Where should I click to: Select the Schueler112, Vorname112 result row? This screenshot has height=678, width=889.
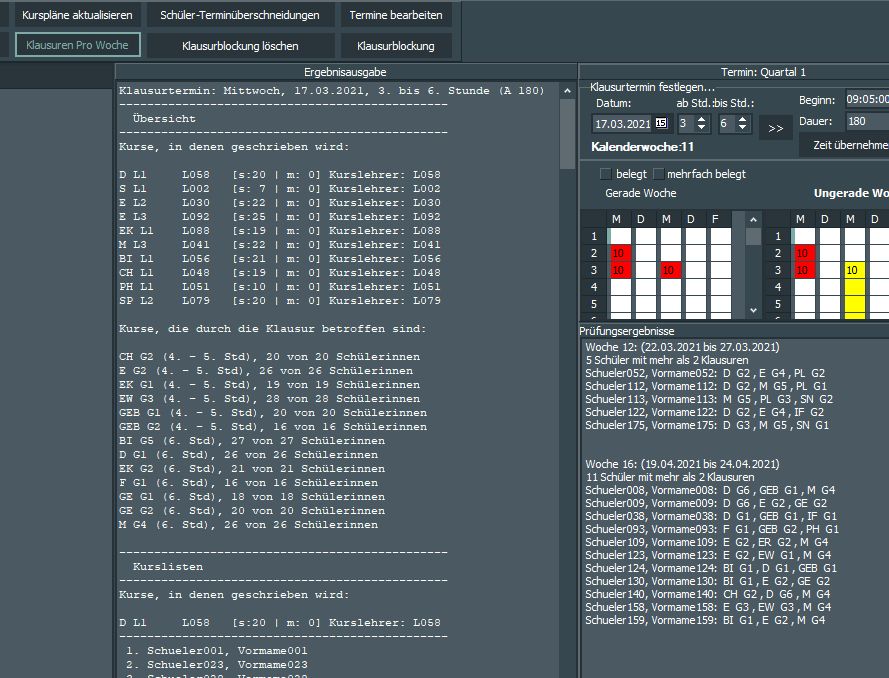706,386
